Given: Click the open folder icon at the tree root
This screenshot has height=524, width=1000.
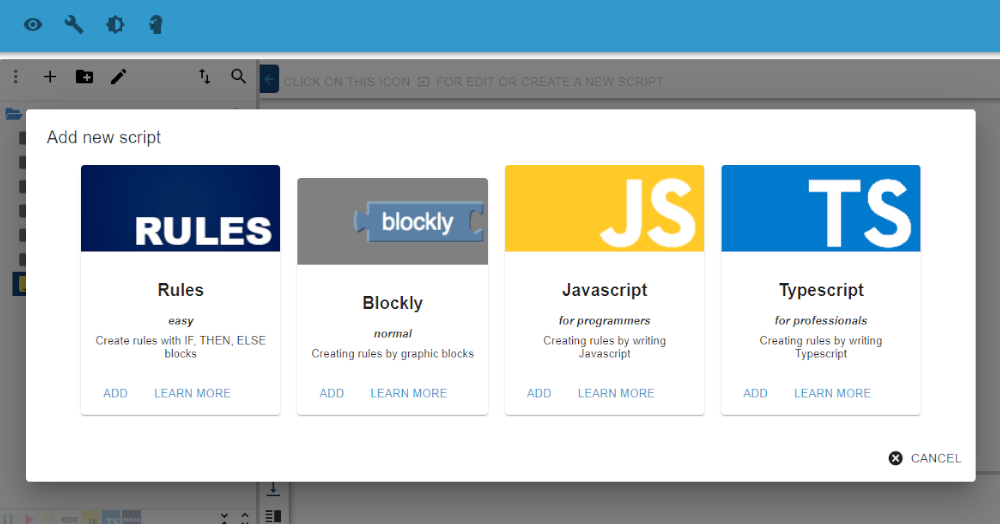Looking at the screenshot, I should tap(13, 114).
